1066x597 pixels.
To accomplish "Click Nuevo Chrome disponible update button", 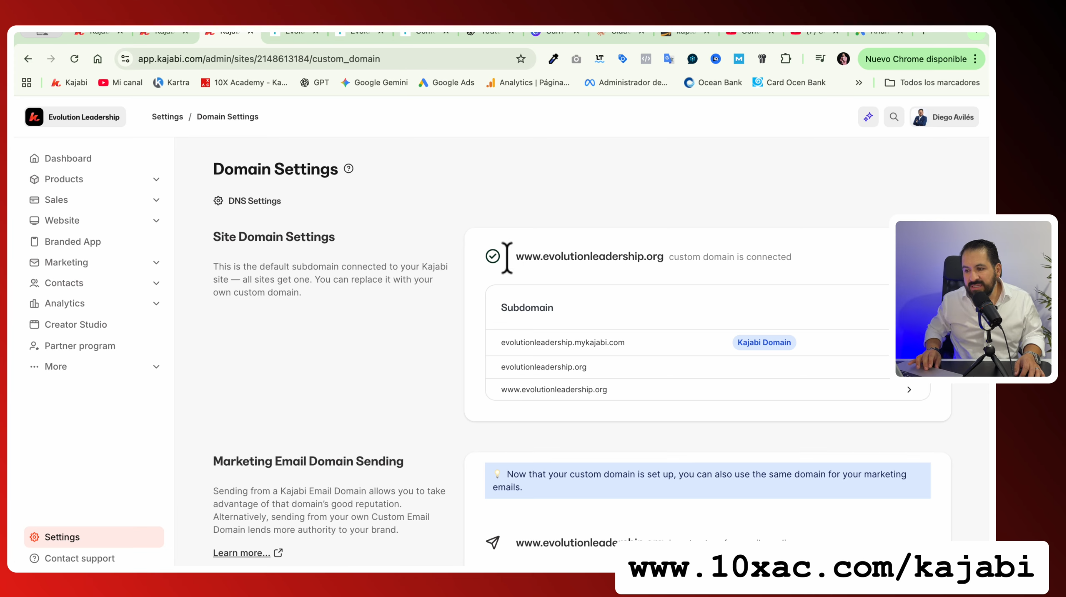I will pyautogui.click(x=921, y=59).
